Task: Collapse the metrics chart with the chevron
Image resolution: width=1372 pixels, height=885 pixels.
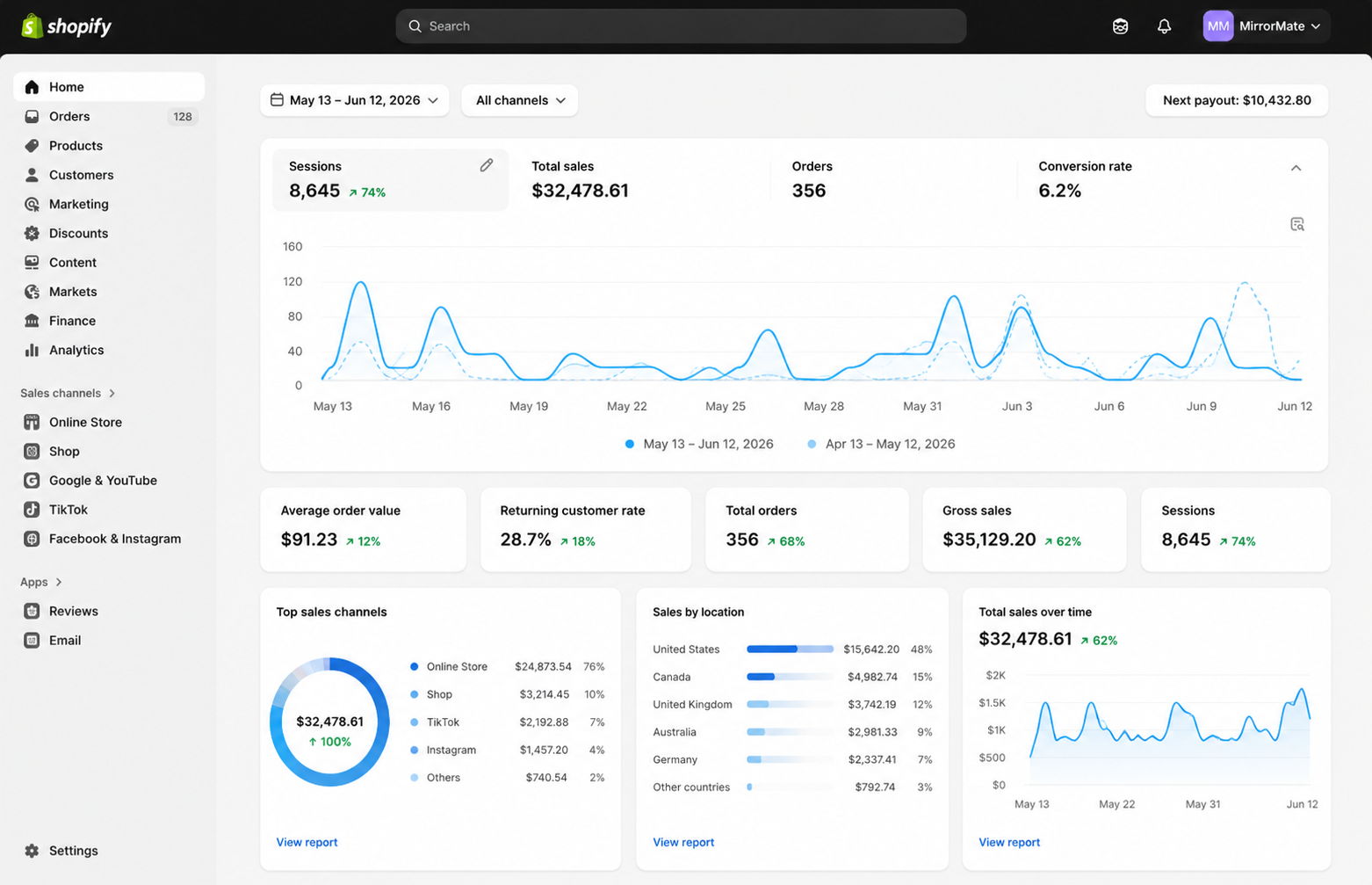Action: tap(1296, 168)
